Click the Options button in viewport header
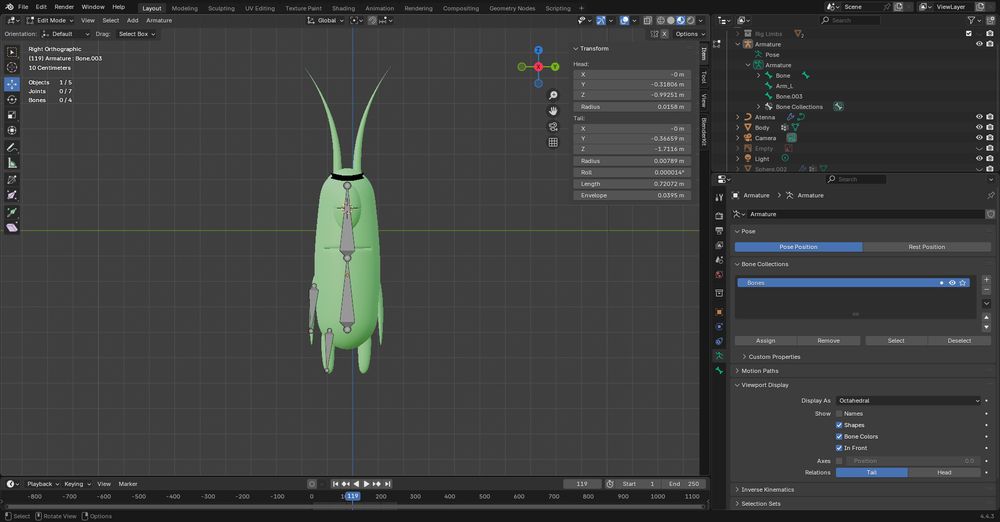Screen dimensions: 1000x522 [689, 34]
